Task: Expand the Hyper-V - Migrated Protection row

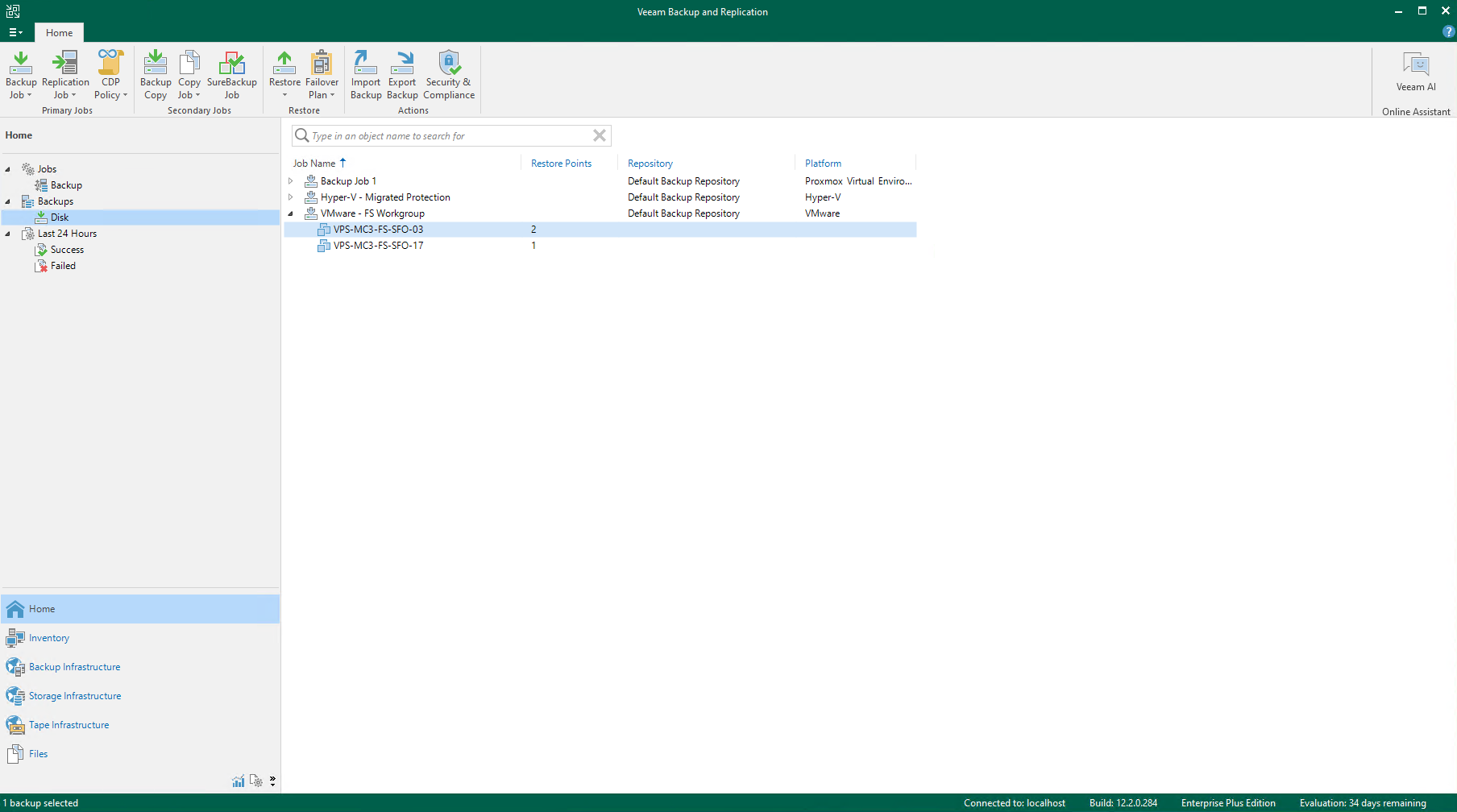Action: (291, 197)
